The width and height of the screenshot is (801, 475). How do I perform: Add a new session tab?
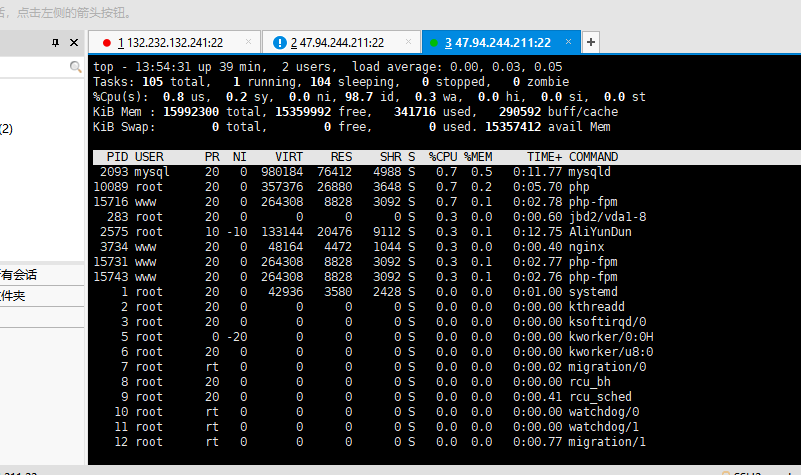[x=591, y=42]
